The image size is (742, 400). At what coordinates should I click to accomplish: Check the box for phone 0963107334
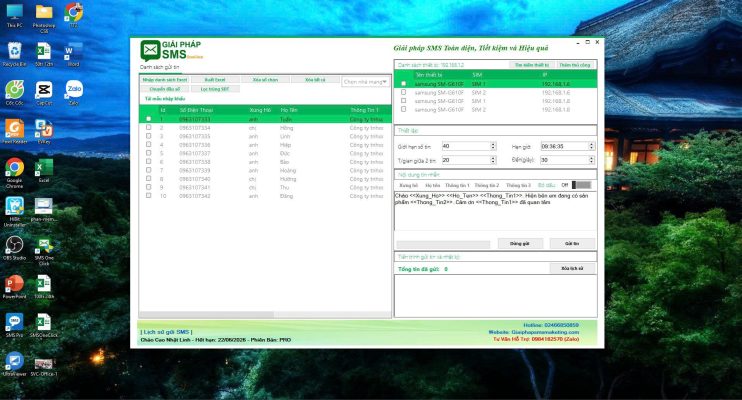click(149, 128)
